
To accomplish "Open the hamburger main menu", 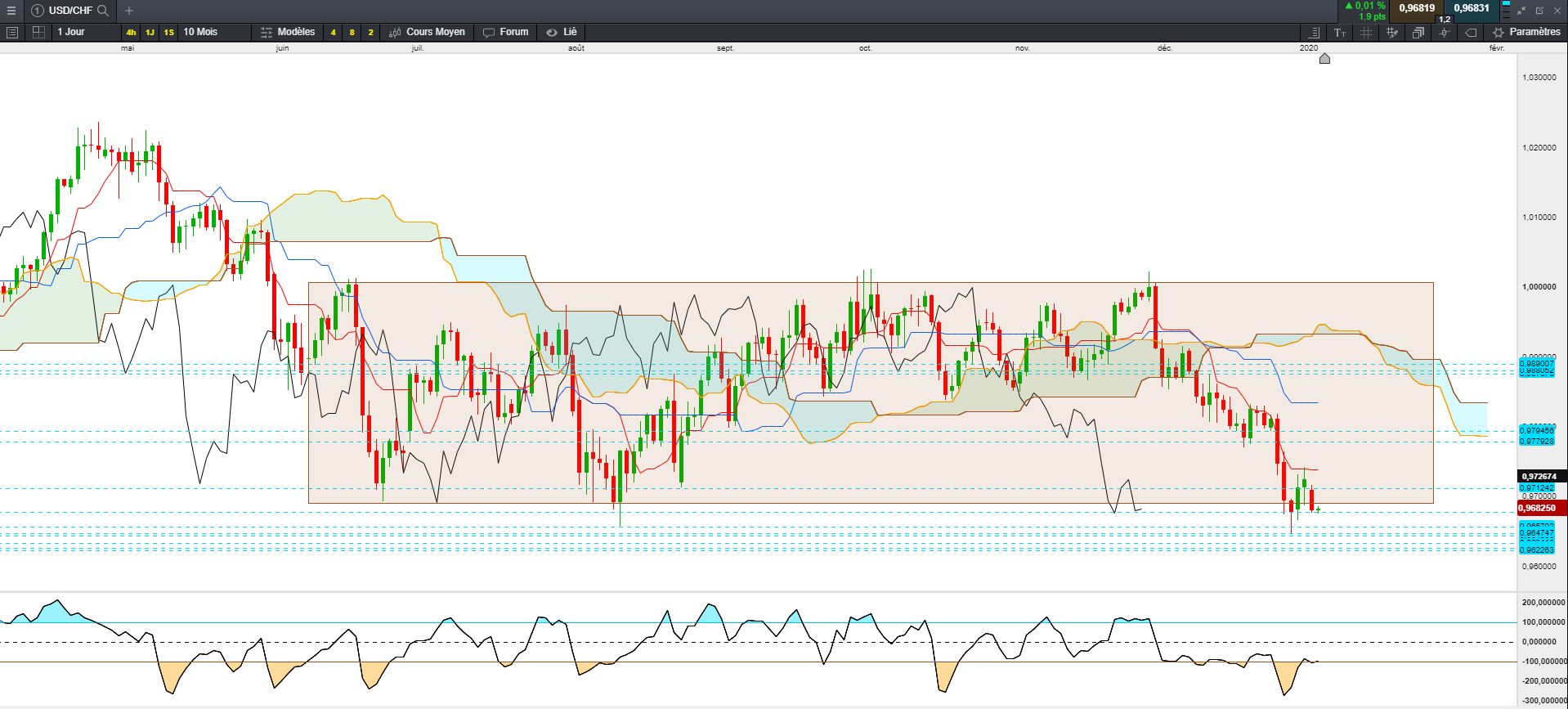I will (11, 11).
